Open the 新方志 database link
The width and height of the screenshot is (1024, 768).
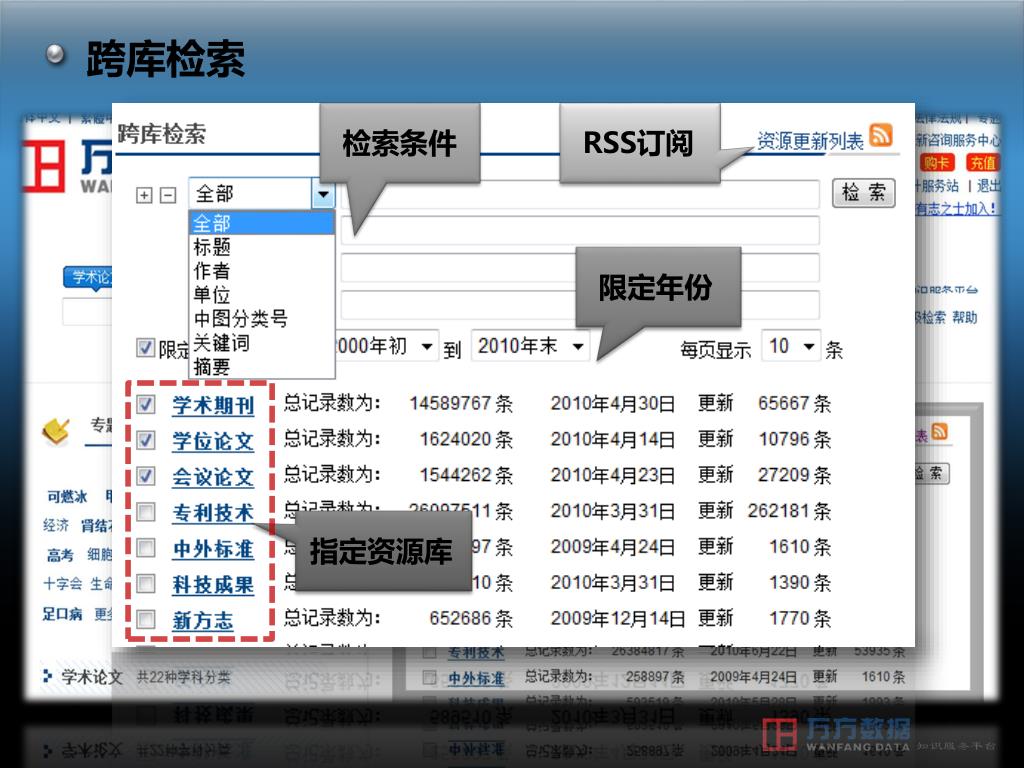pyautogui.click(x=202, y=620)
